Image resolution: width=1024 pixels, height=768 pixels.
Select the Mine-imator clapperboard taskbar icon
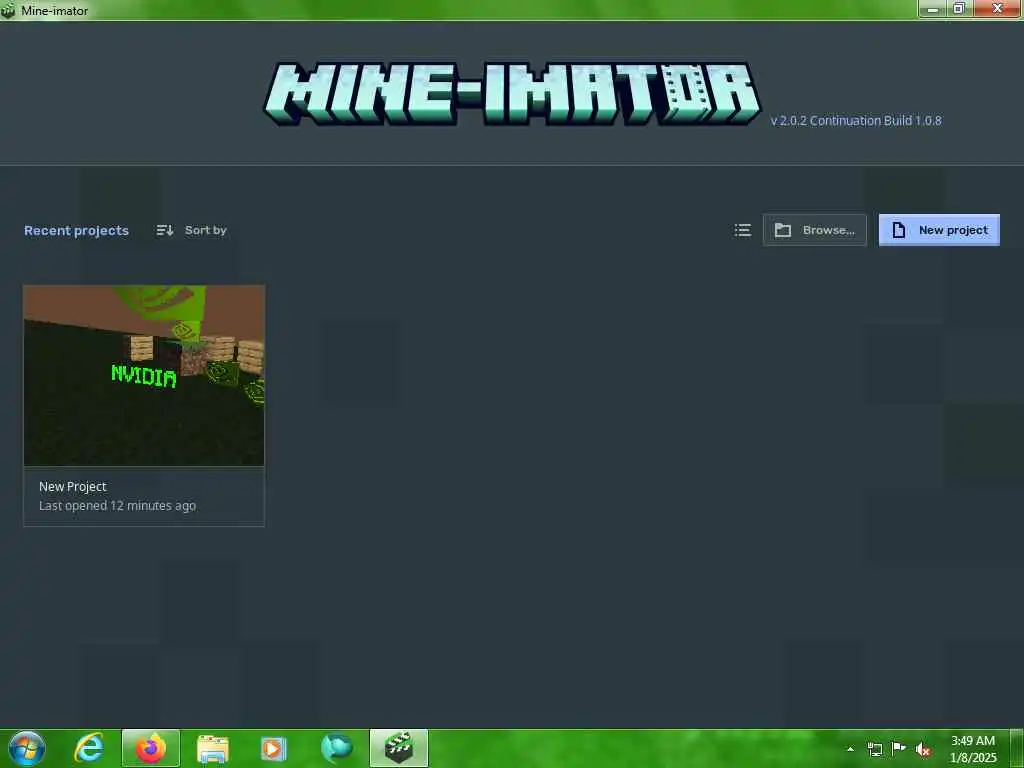[x=398, y=748]
